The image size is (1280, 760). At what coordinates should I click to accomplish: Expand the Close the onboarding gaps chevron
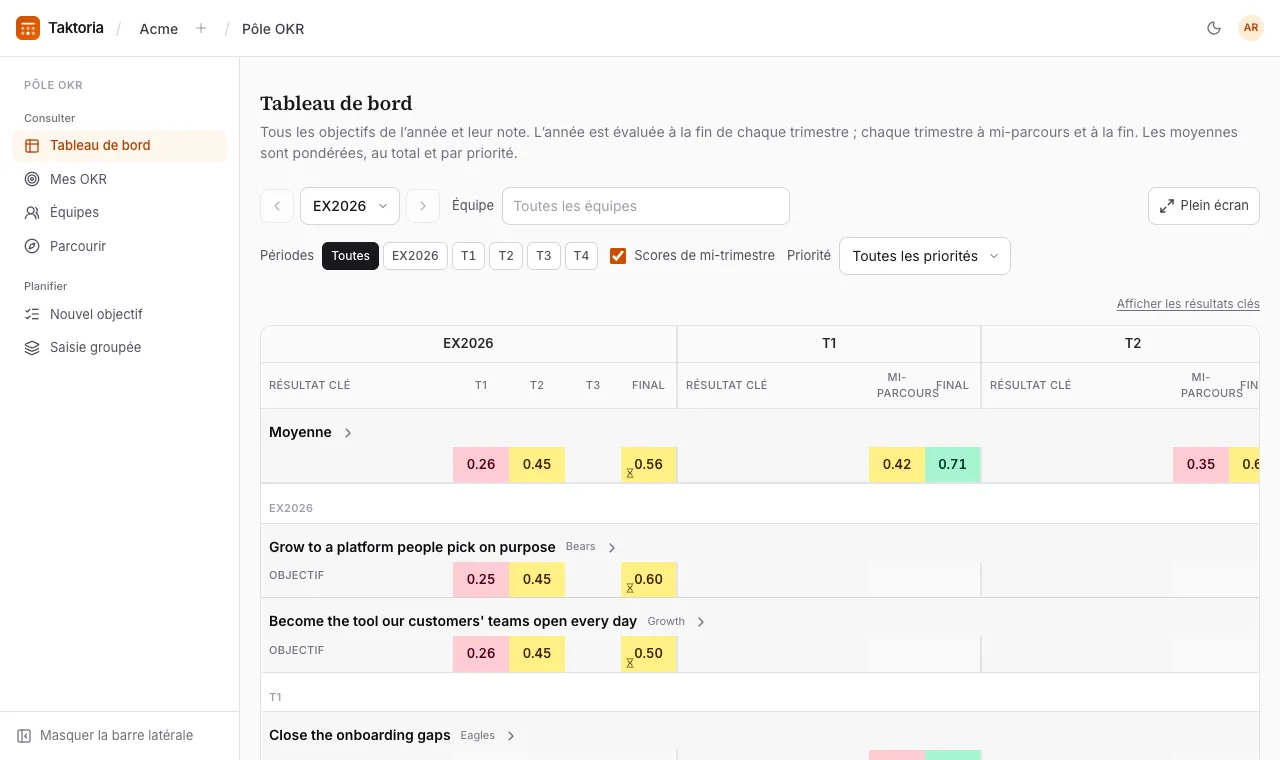coord(511,736)
